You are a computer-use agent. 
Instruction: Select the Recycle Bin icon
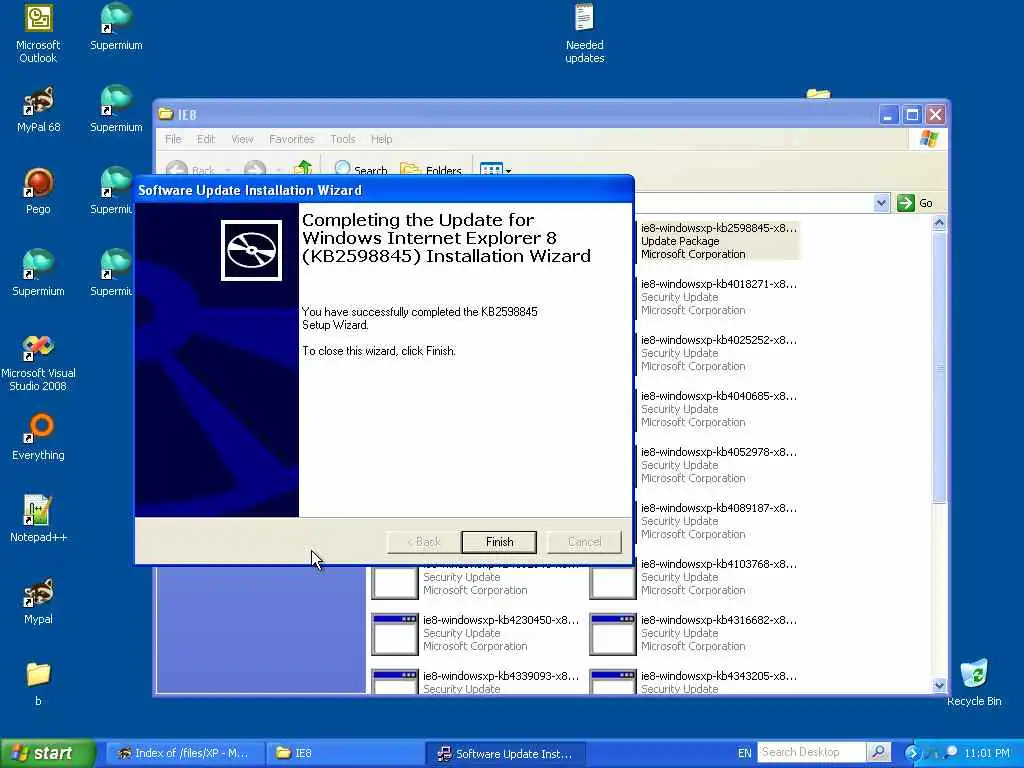(x=974, y=683)
